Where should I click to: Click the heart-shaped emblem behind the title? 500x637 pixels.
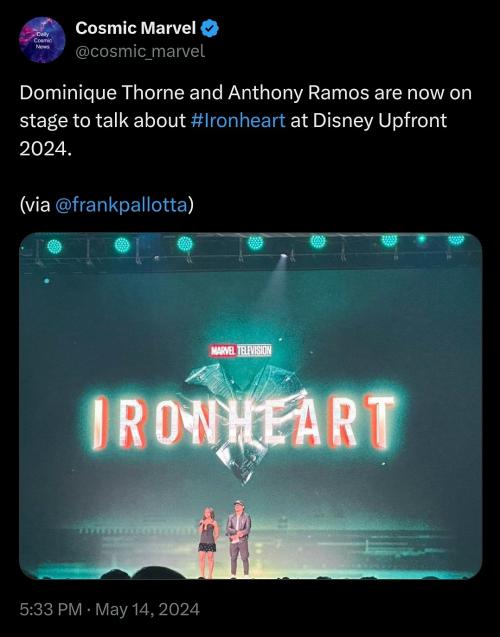[247, 422]
